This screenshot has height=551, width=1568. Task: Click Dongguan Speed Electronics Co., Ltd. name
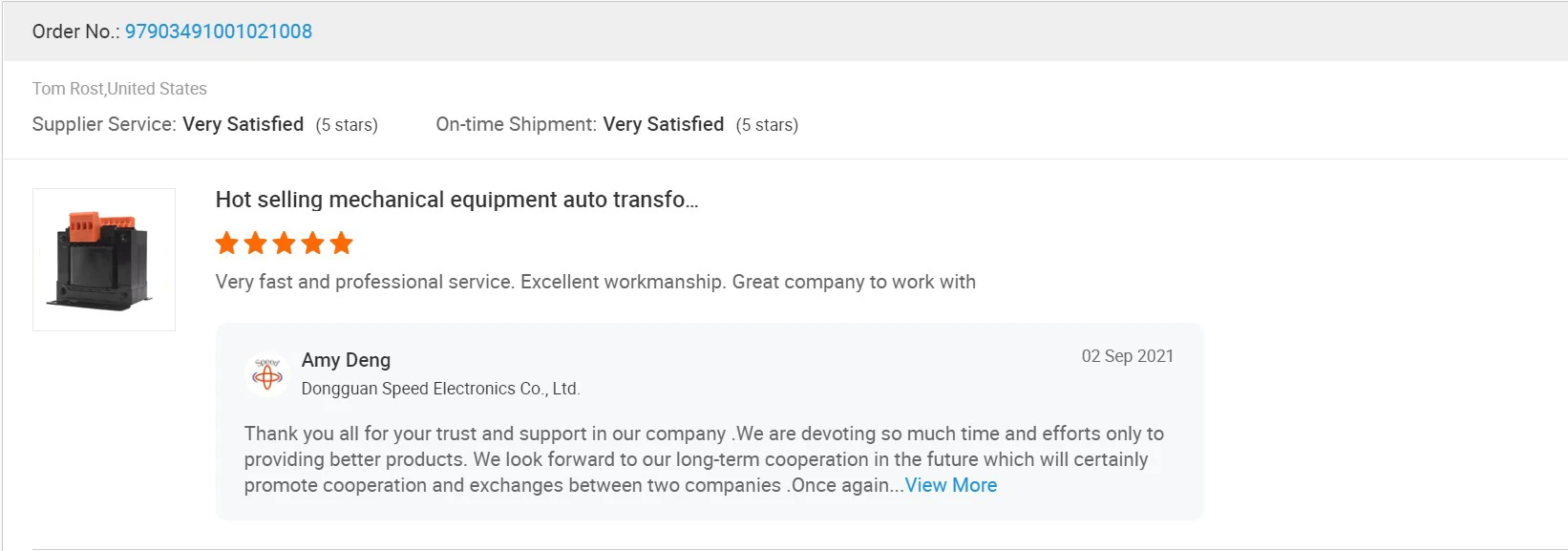click(440, 389)
